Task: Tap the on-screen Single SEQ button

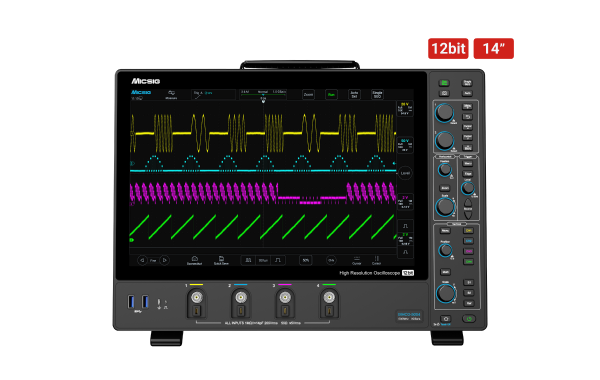Action: 377,95
